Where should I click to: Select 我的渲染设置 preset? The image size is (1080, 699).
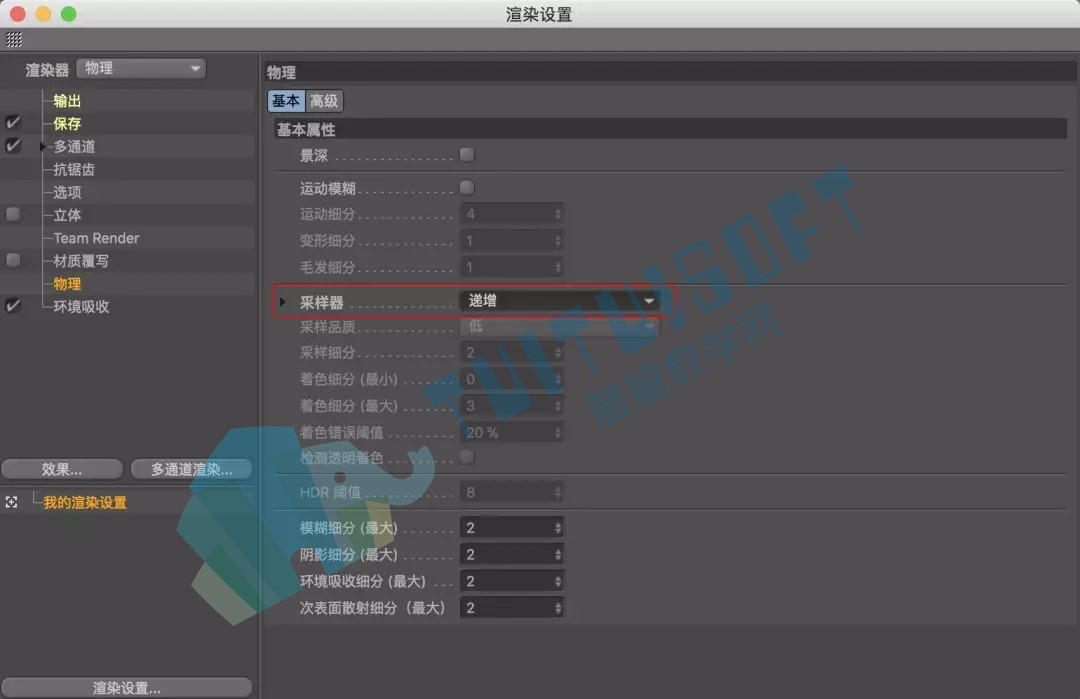[x=85, y=503]
